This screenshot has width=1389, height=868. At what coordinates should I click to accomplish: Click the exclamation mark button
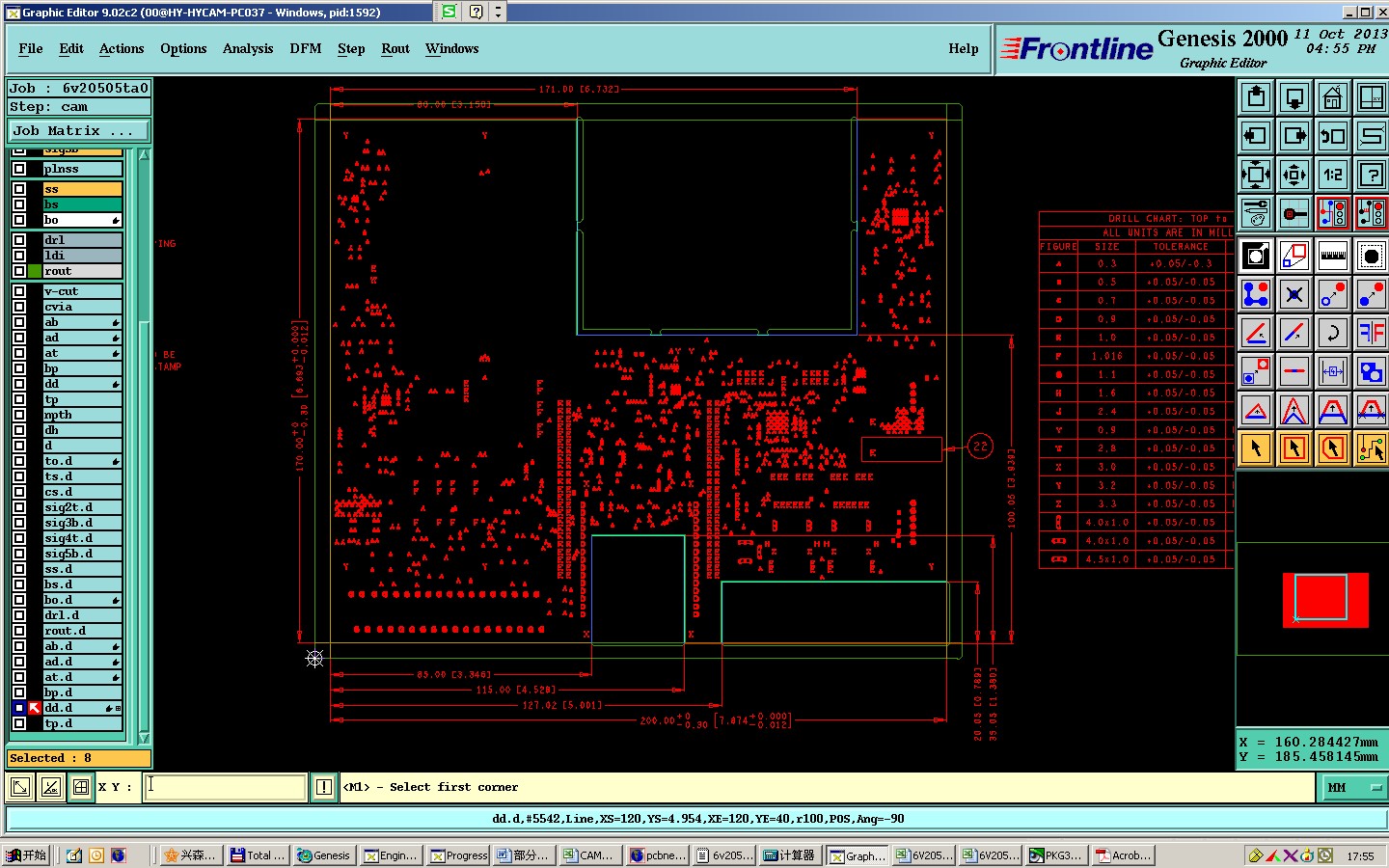click(x=324, y=787)
